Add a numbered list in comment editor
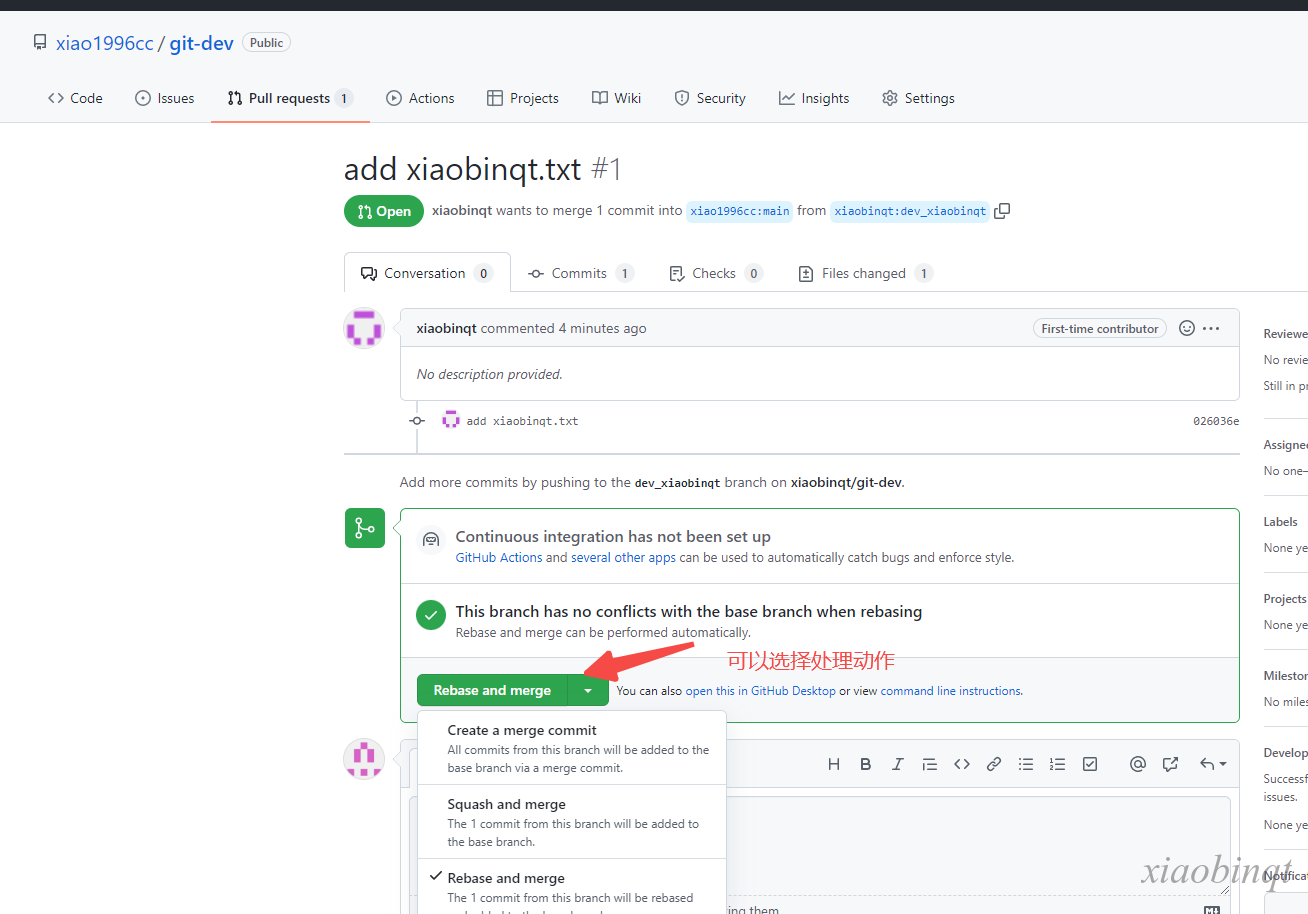 coord(1058,764)
